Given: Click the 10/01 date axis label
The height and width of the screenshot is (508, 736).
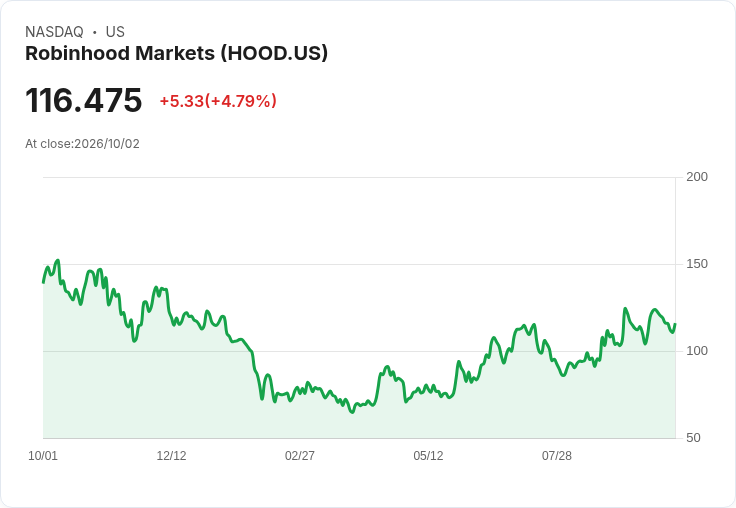Looking at the screenshot, I should point(43,456).
